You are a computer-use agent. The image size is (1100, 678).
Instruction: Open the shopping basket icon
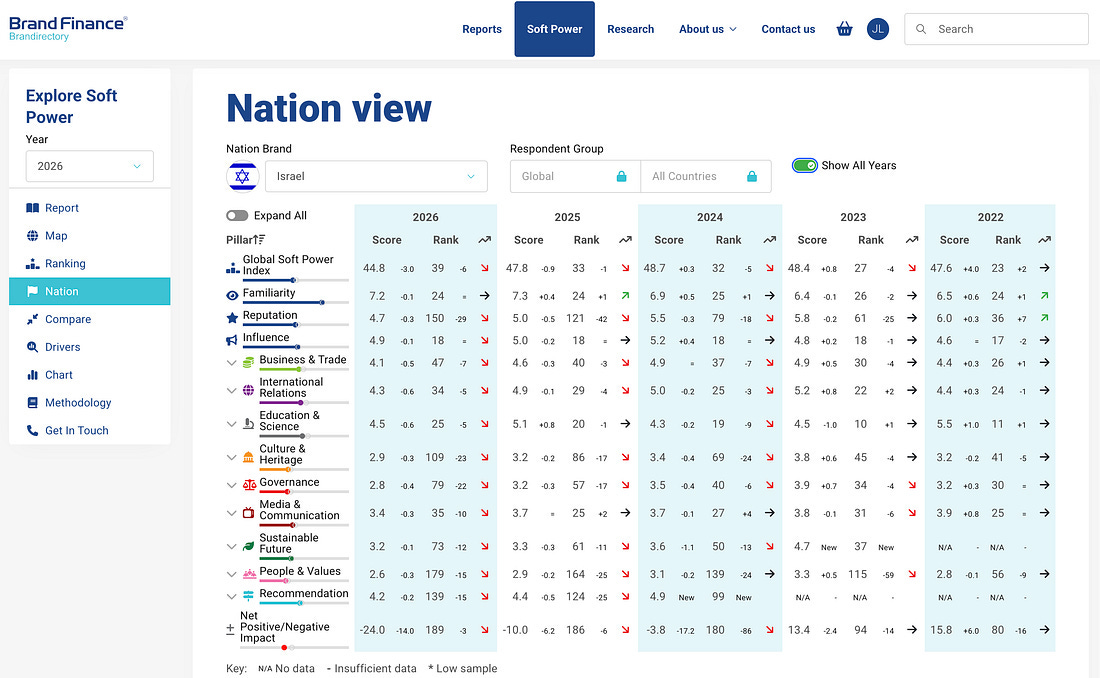click(845, 29)
